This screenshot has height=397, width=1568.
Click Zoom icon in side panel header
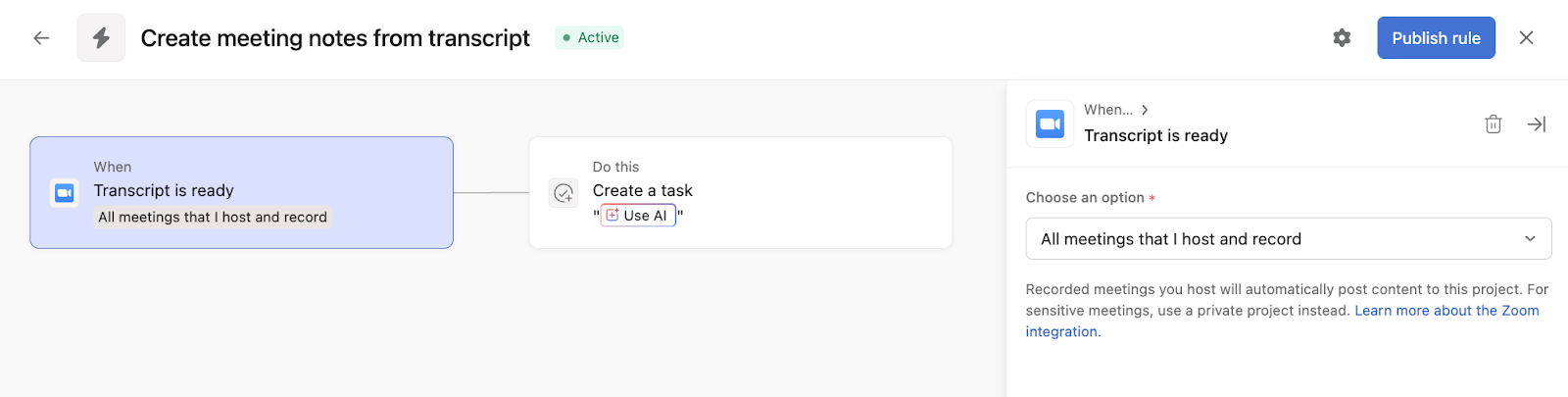tap(1050, 124)
